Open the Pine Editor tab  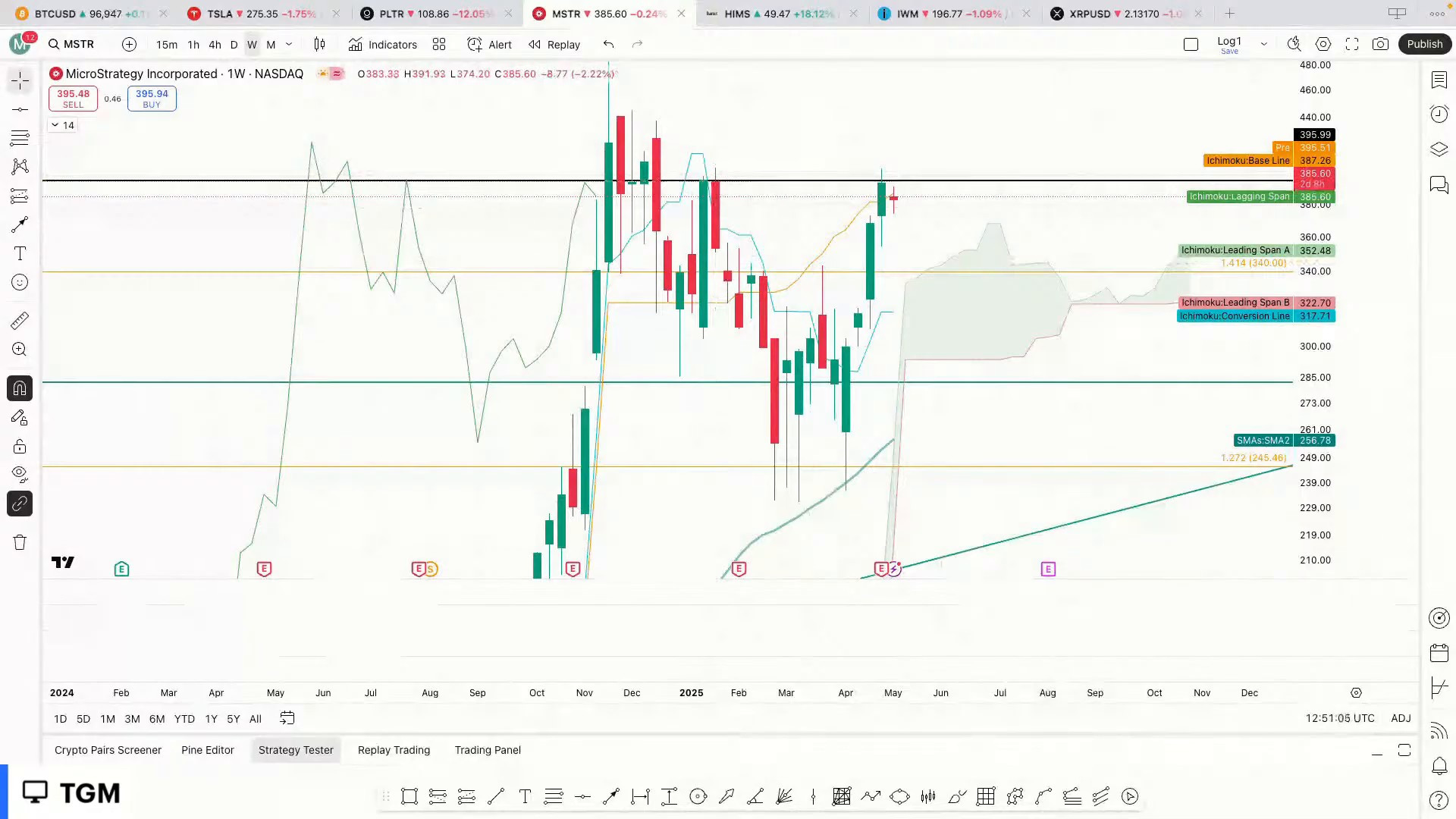coord(207,750)
